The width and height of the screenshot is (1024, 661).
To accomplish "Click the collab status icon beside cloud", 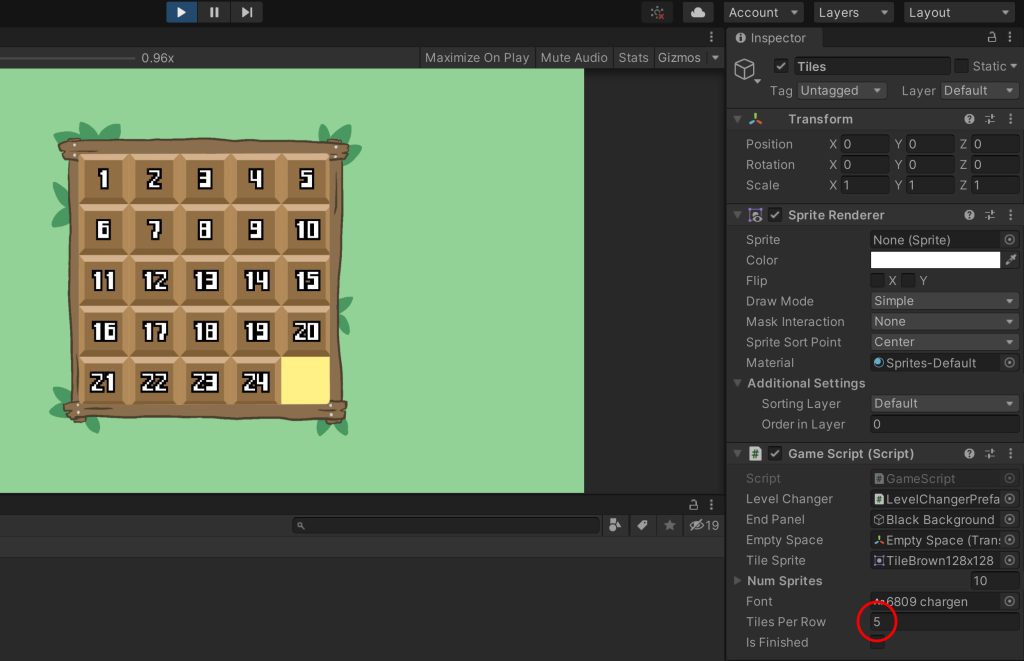I will click(x=657, y=12).
